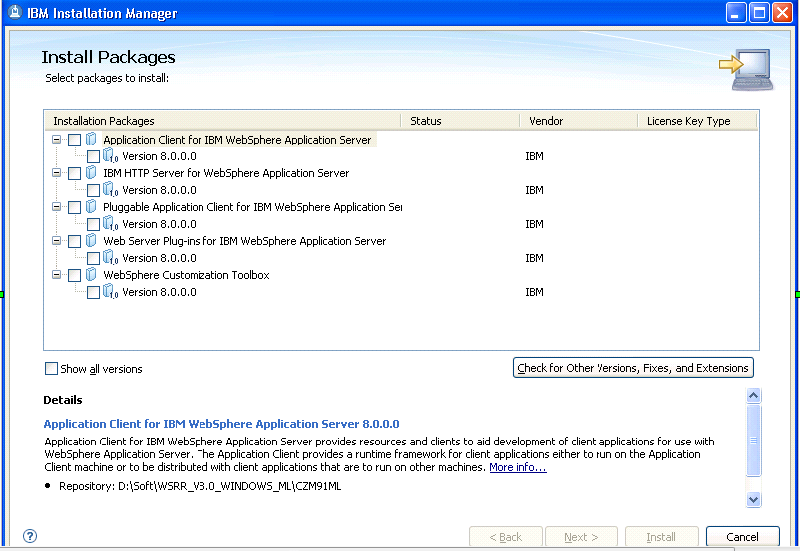The image size is (800, 551).
Task: Open help via question mark icon
Action: coord(30,536)
